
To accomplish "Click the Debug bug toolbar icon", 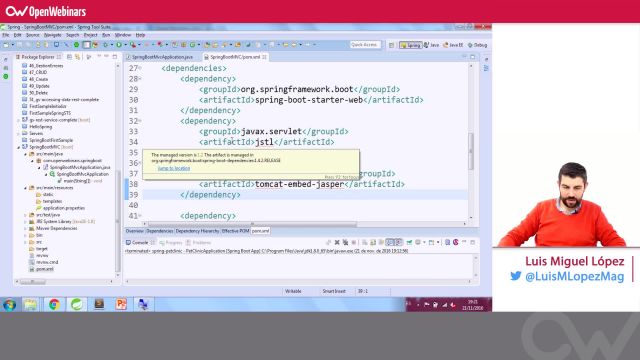I will tap(105, 45).
